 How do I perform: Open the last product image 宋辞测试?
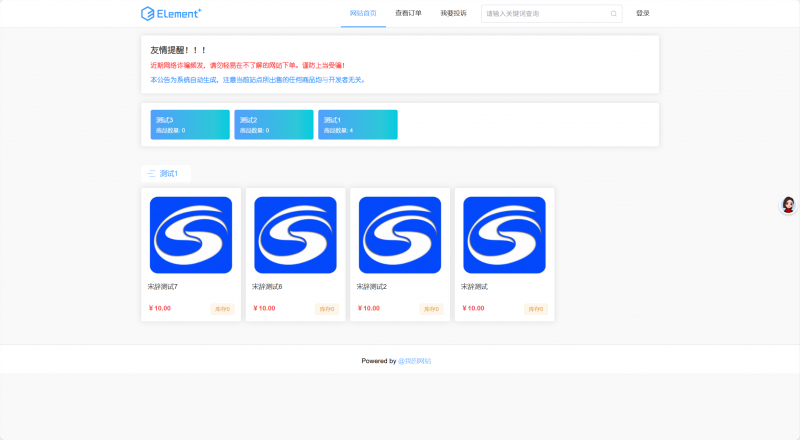click(x=504, y=235)
